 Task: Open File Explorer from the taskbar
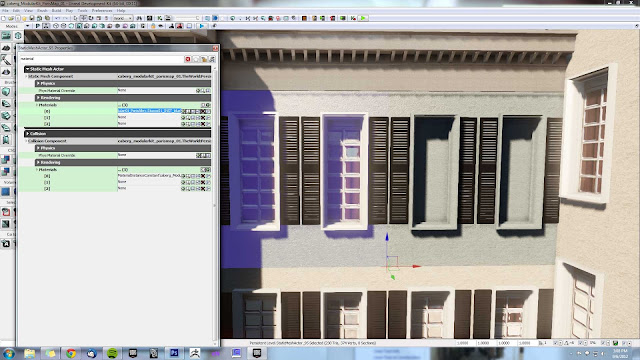(29, 353)
